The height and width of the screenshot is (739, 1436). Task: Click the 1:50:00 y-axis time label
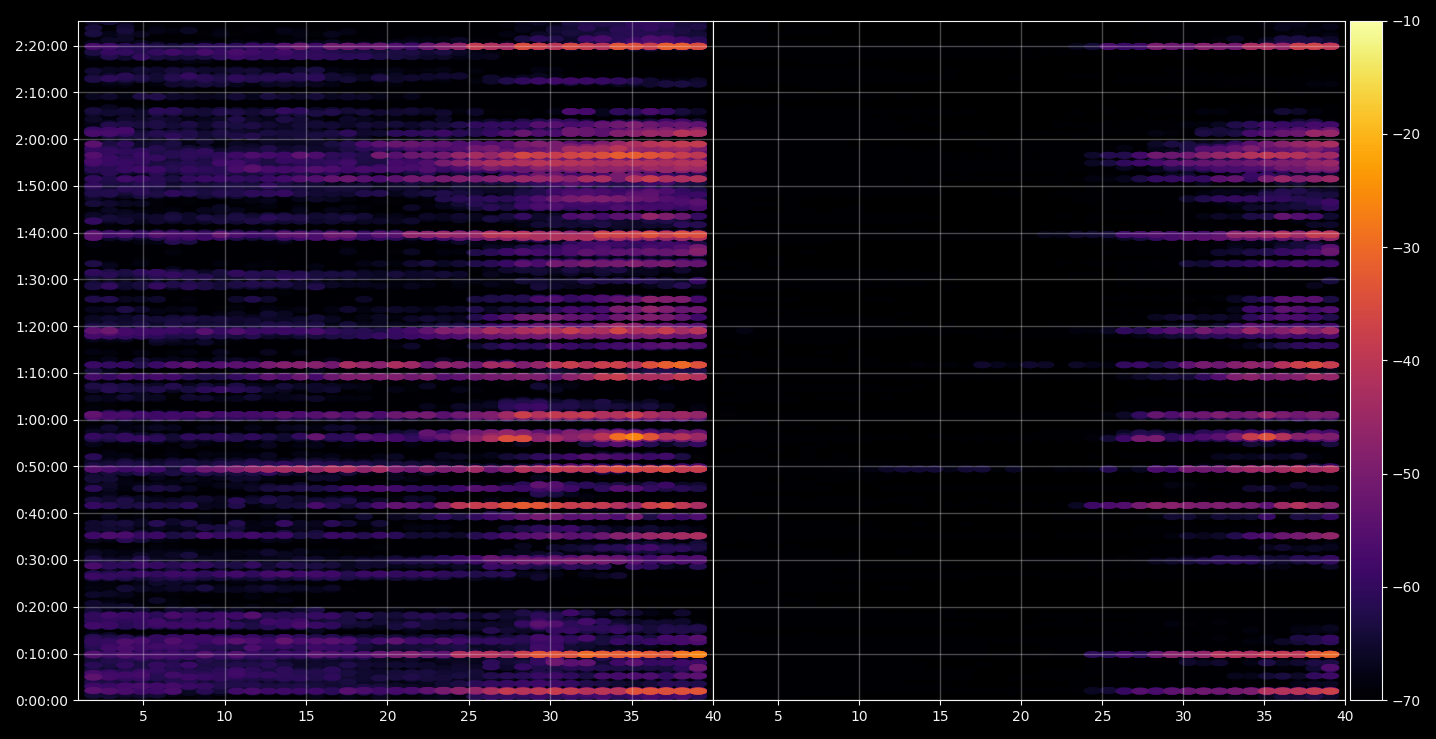(42, 186)
